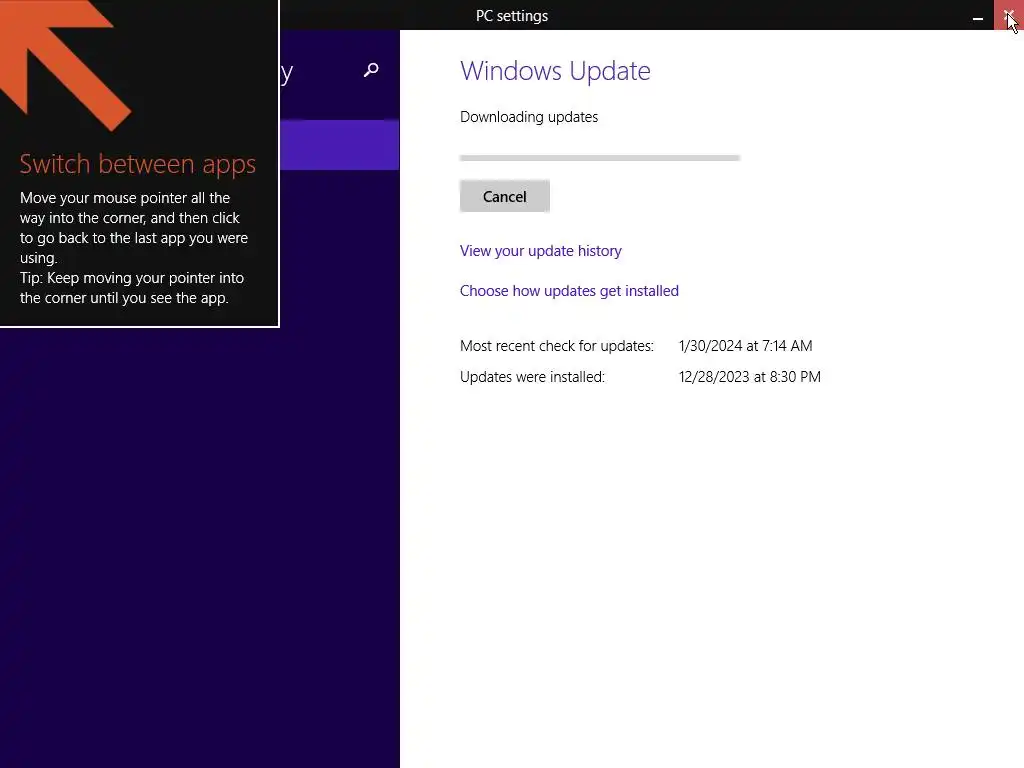Close the PC settings window
1024x768 pixels.
point(1008,15)
